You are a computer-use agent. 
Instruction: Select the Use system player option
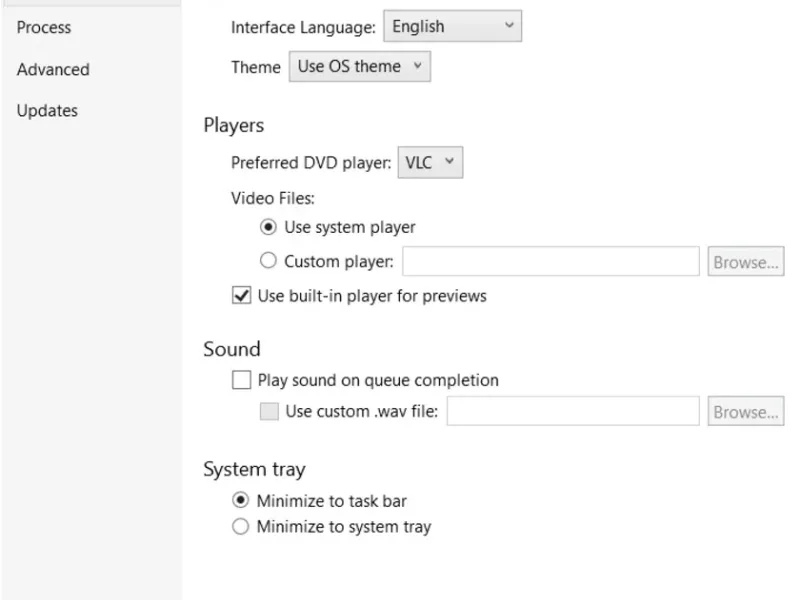(268, 227)
